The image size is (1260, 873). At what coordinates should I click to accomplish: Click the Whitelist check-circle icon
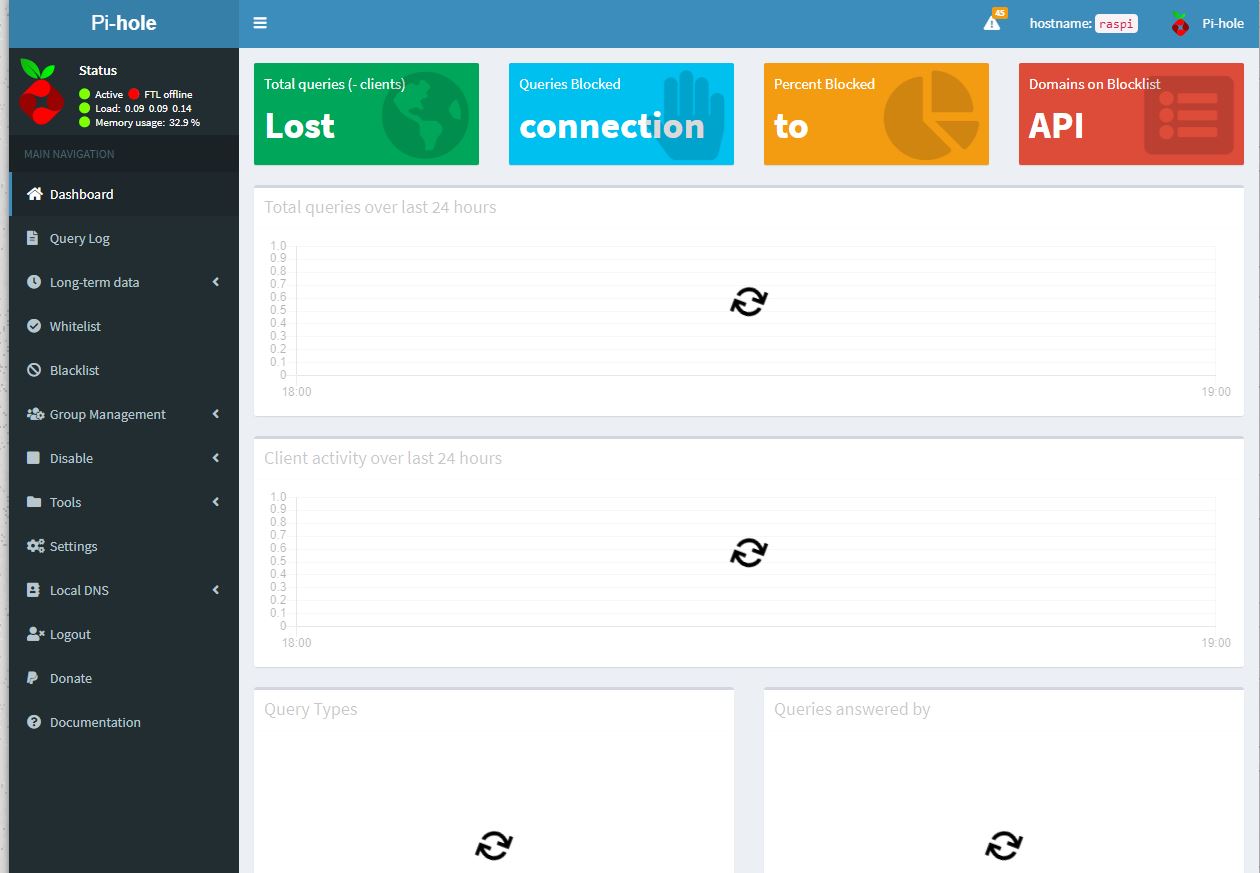[34, 326]
